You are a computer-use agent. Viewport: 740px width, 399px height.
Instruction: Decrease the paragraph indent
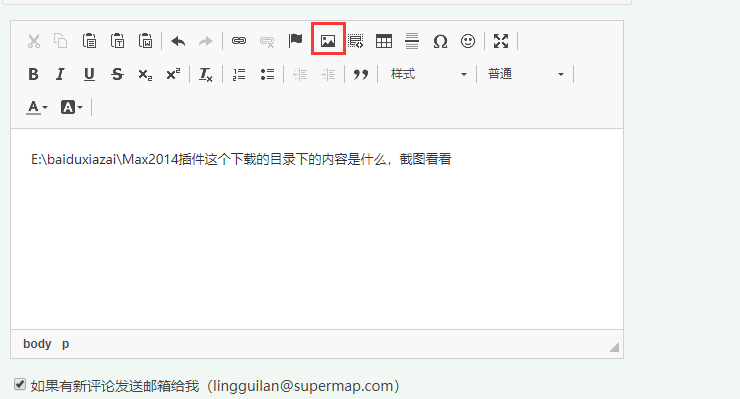(300, 74)
